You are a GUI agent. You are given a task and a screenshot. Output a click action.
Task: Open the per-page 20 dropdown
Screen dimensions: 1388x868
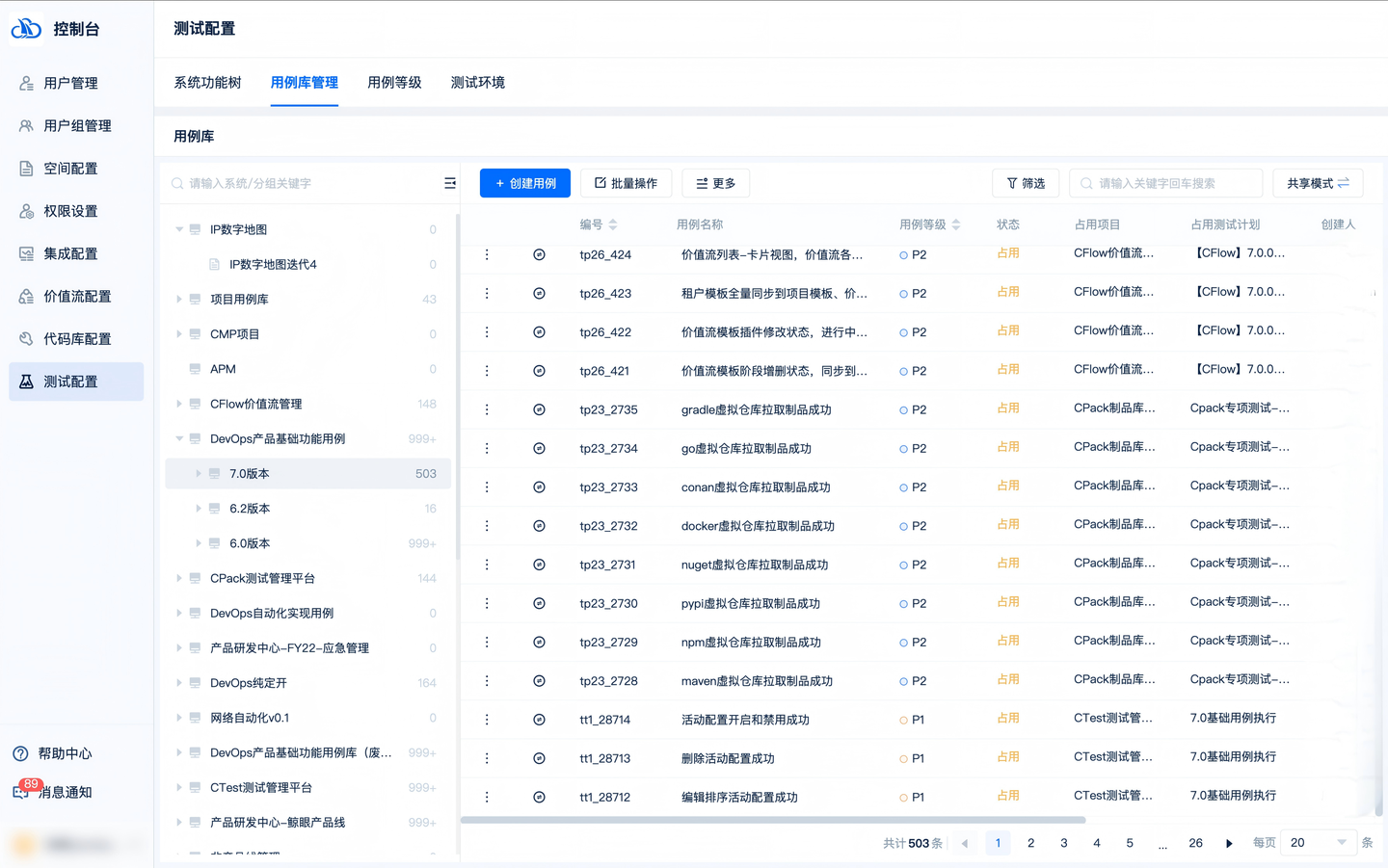(1319, 843)
